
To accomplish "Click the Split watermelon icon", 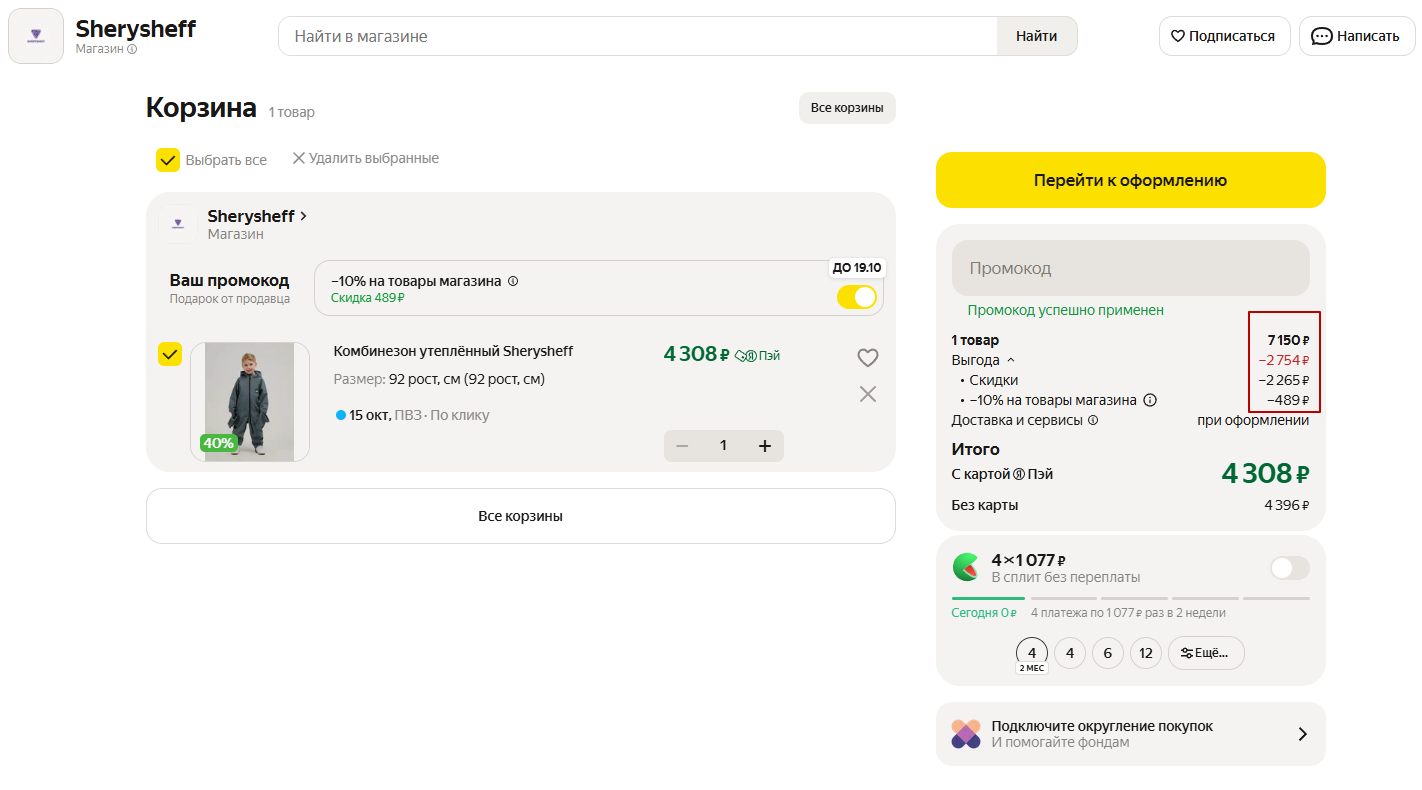I will (x=966, y=568).
